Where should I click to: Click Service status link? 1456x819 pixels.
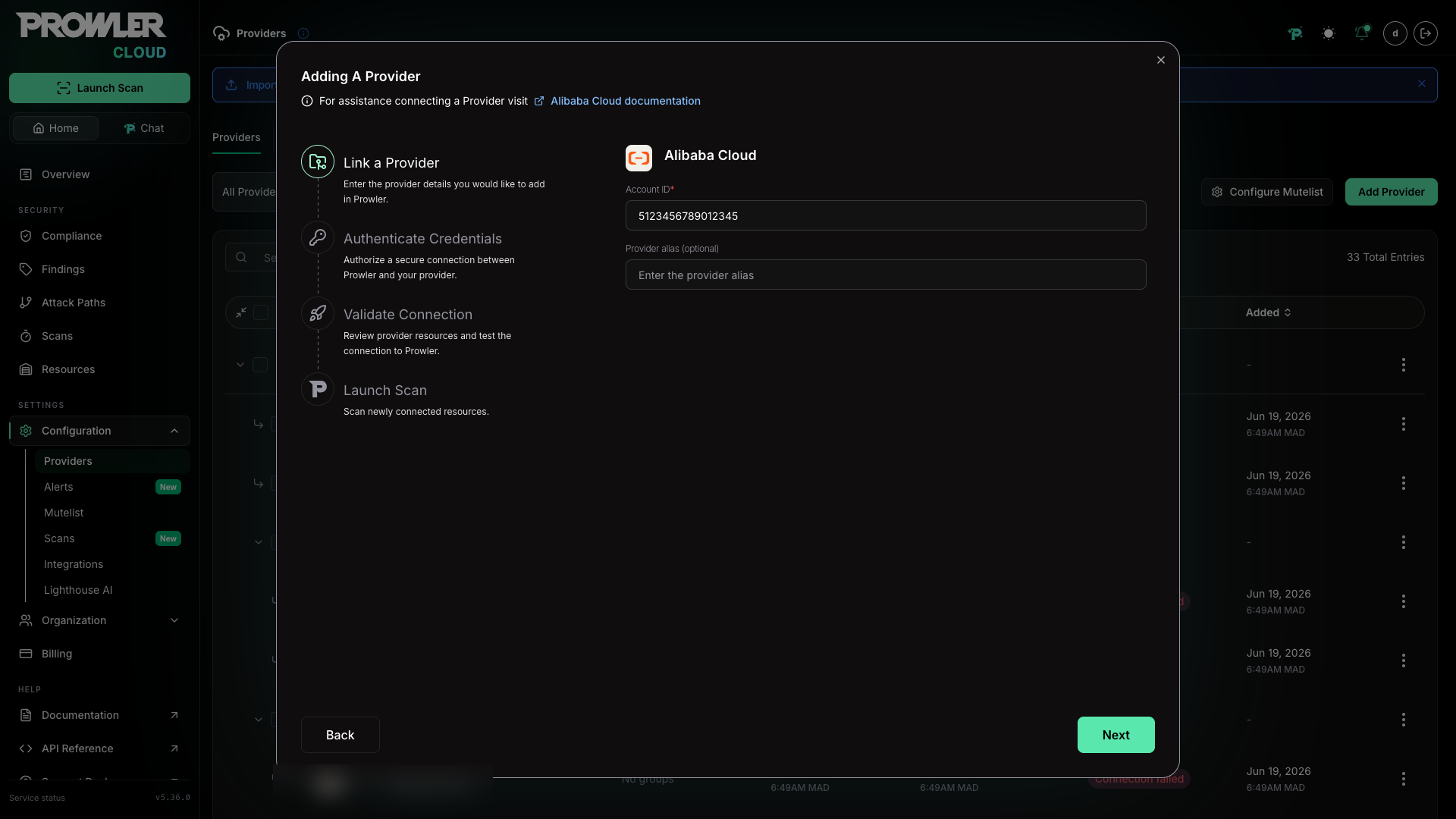pos(37,798)
